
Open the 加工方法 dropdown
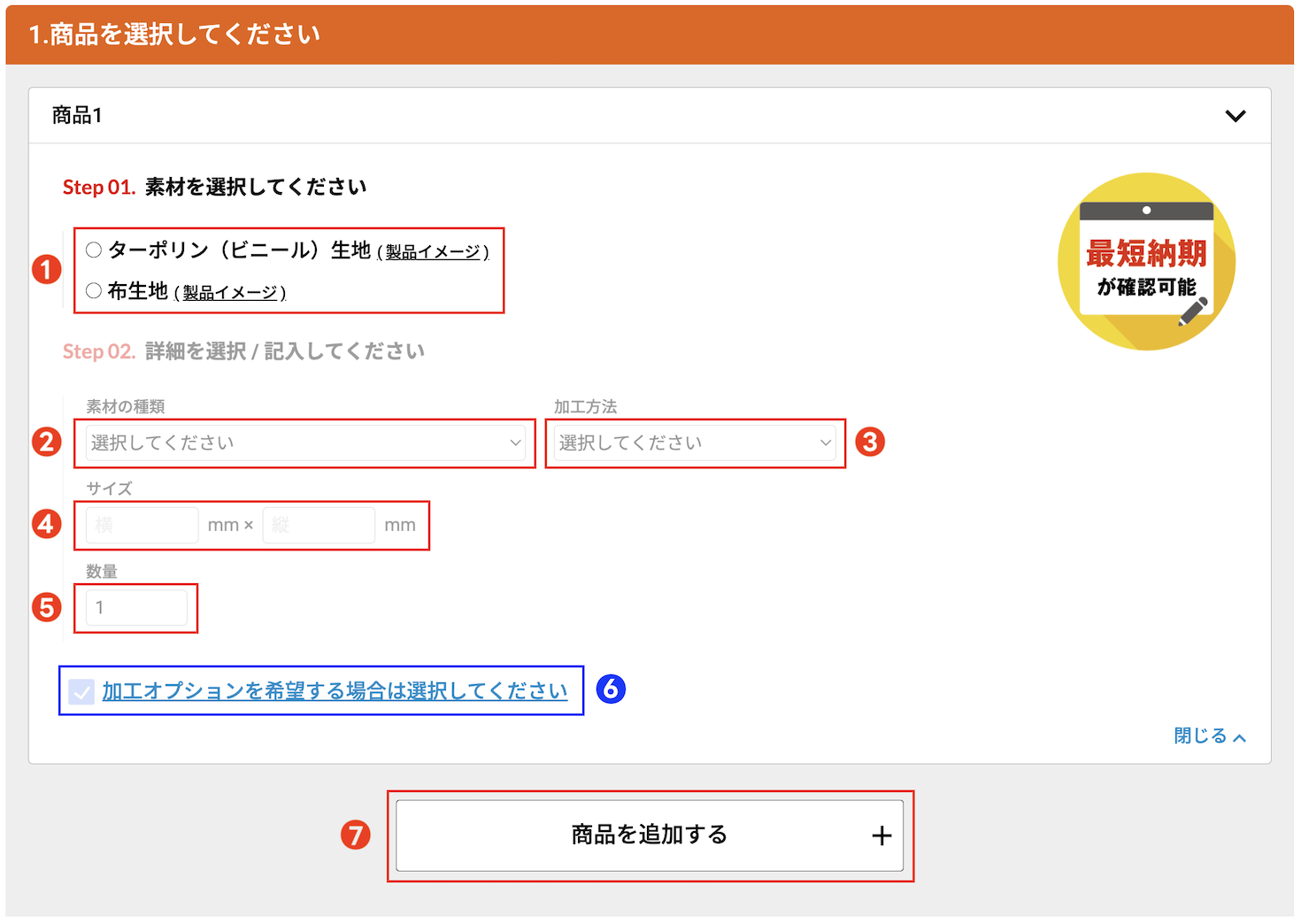[695, 442]
